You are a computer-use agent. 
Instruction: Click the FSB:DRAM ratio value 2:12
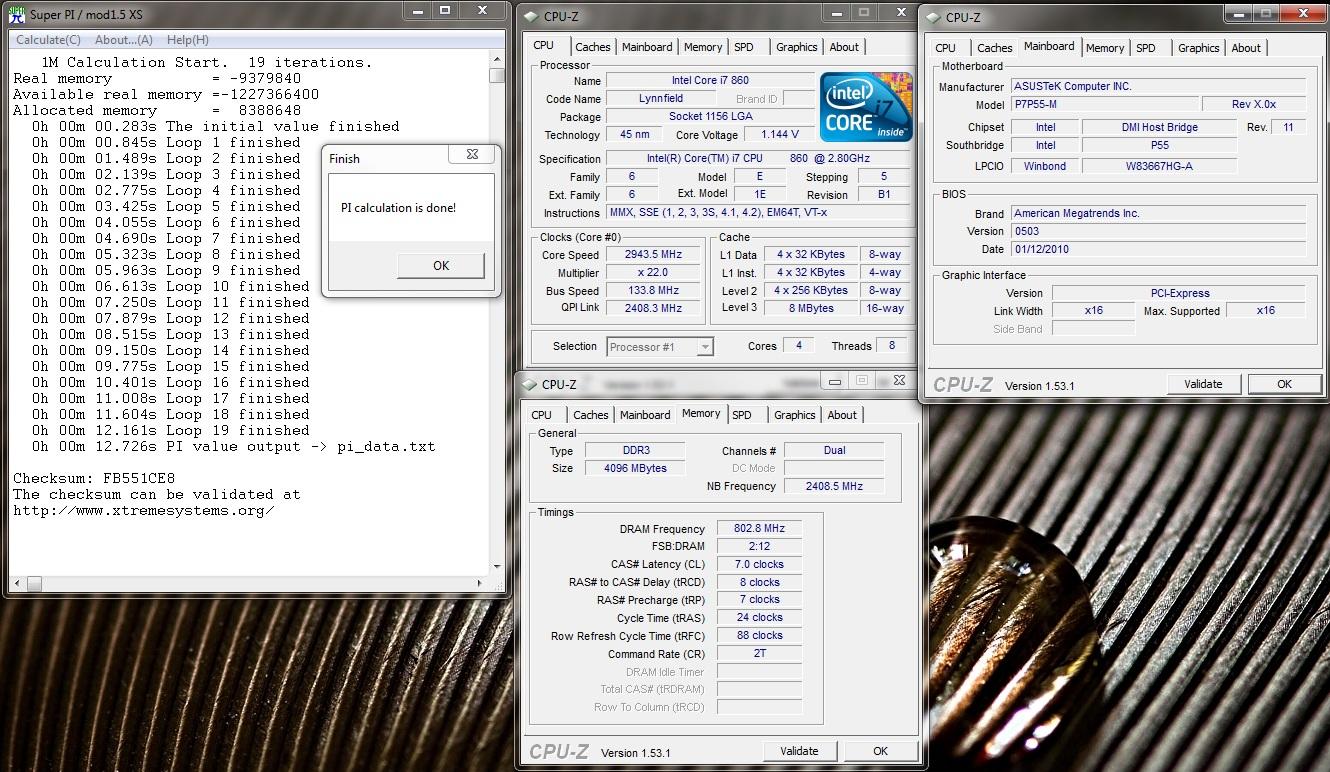(x=760, y=547)
